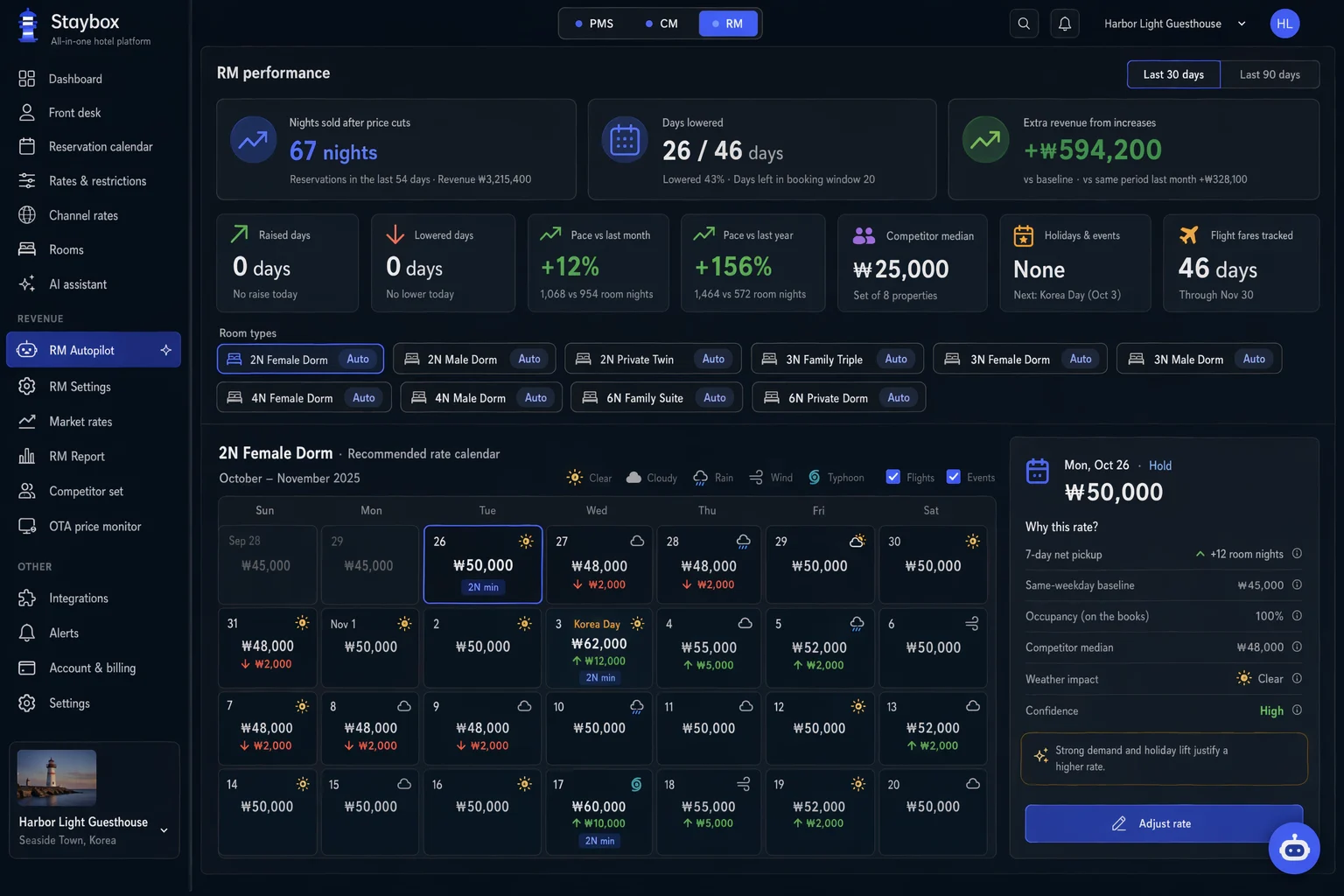Open the Flight fares tracked card
Screen dimensions: 1344x896
coord(1242,263)
